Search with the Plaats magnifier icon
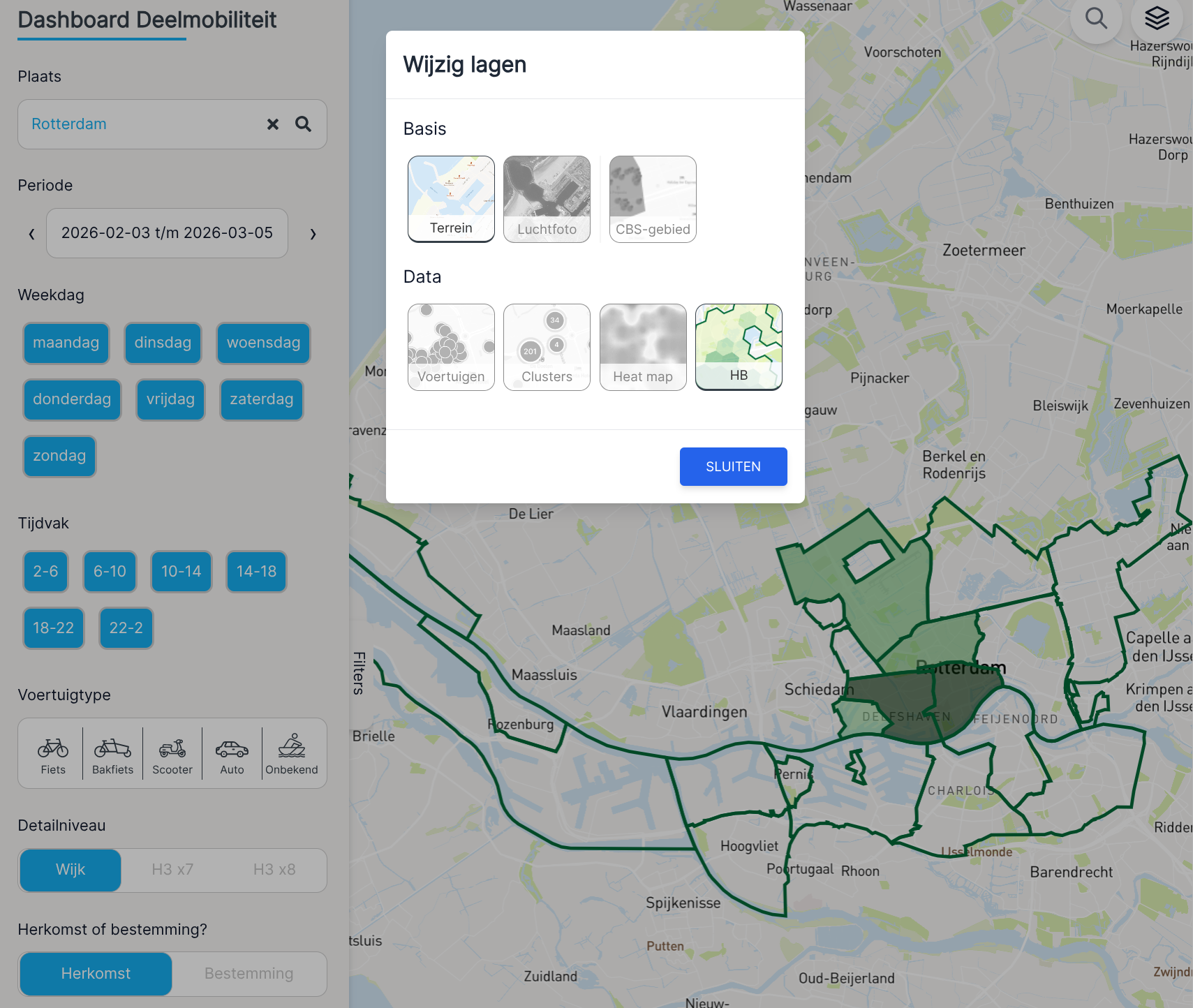Image resolution: width=1193 pixels, height=1008 pixels. click(x=303, y=124)
